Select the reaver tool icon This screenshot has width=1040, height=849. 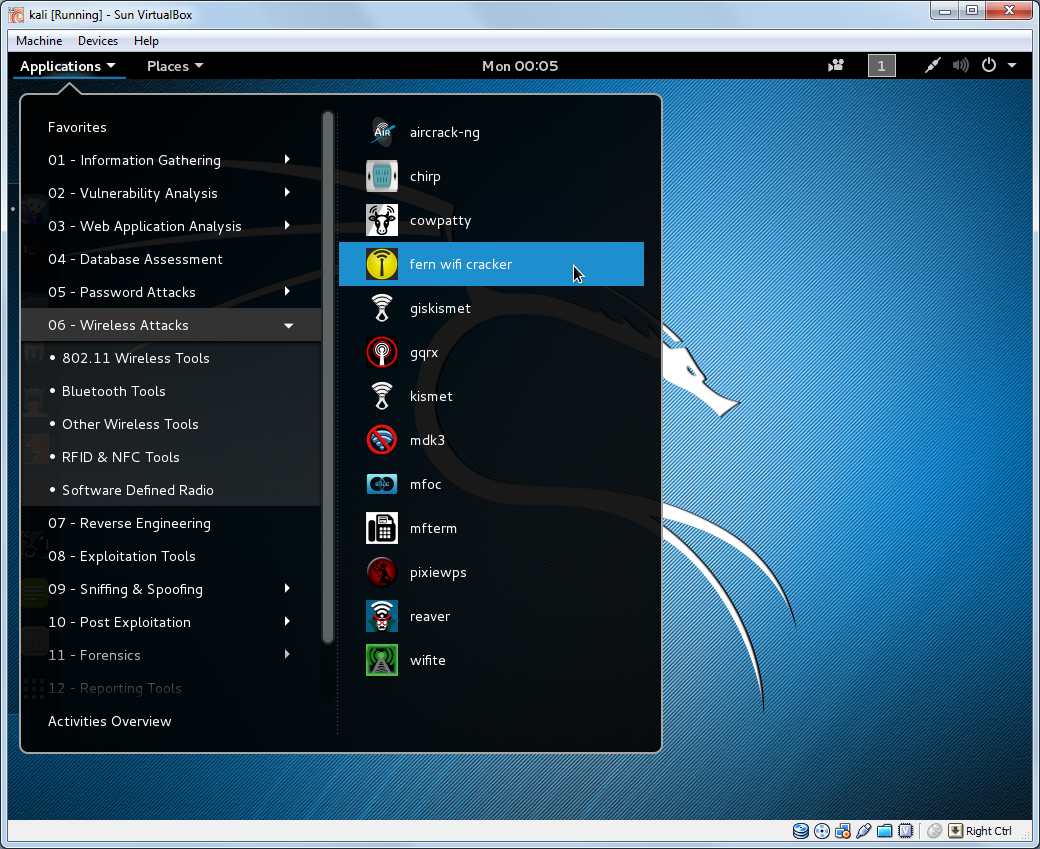point(382,616)
